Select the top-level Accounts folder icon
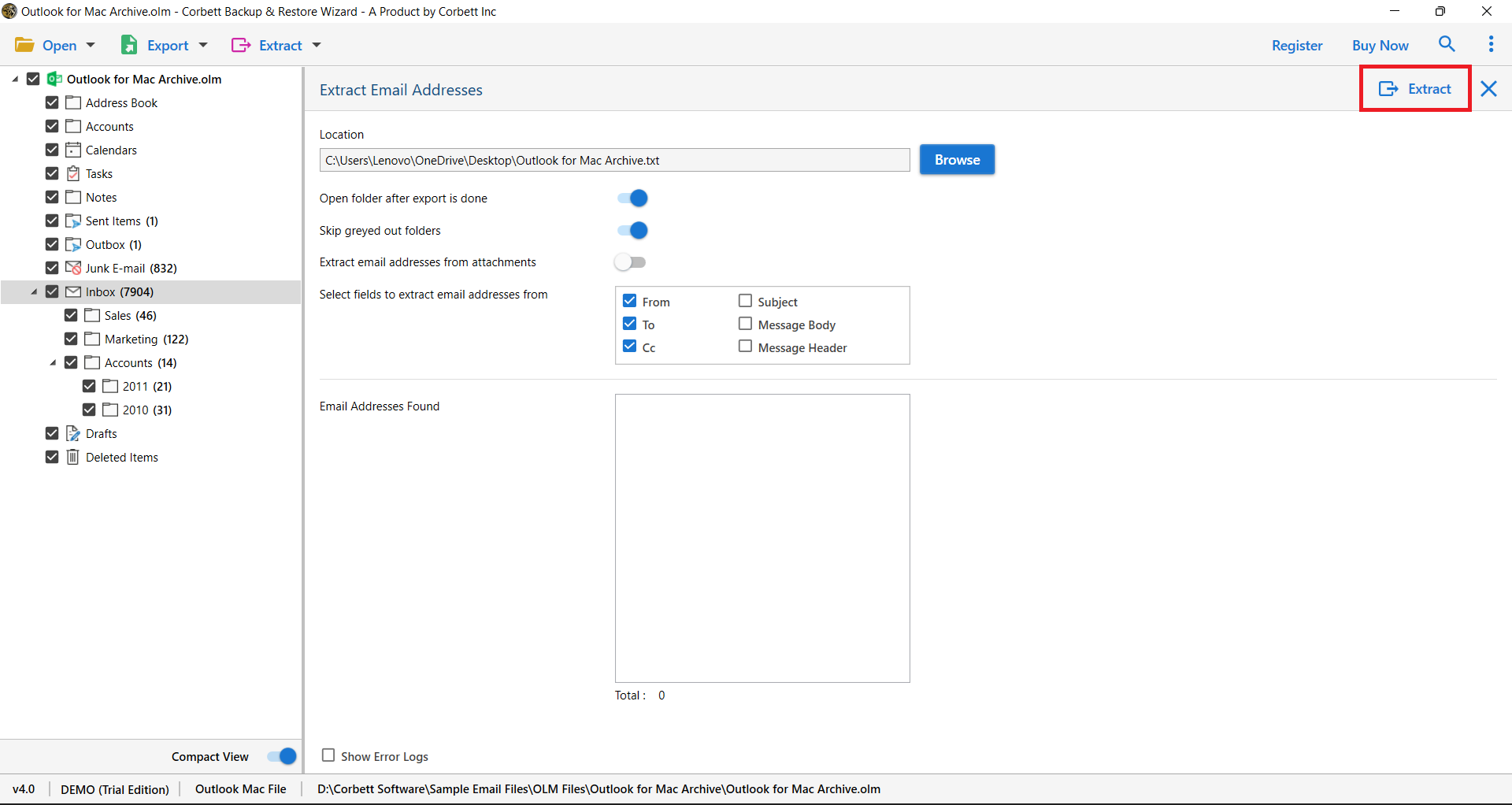 click(73, 126)
